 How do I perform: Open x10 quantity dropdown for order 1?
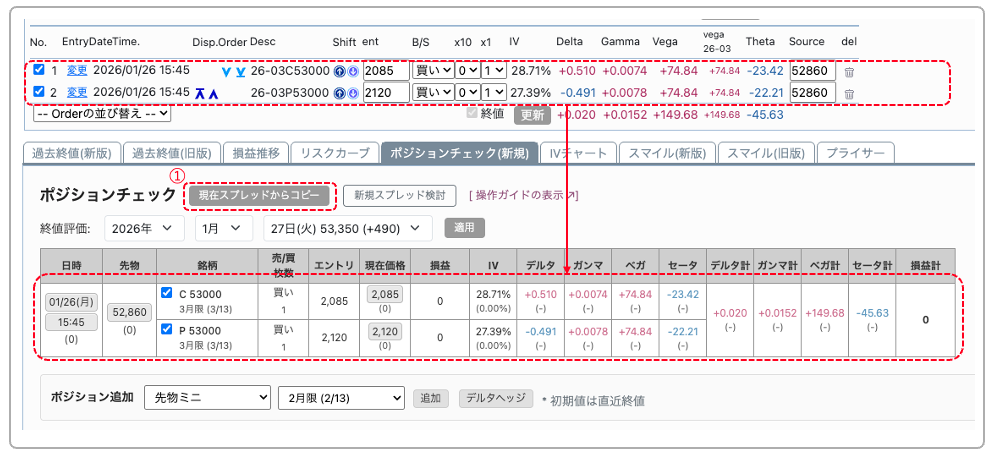click(x=468, y=71)
